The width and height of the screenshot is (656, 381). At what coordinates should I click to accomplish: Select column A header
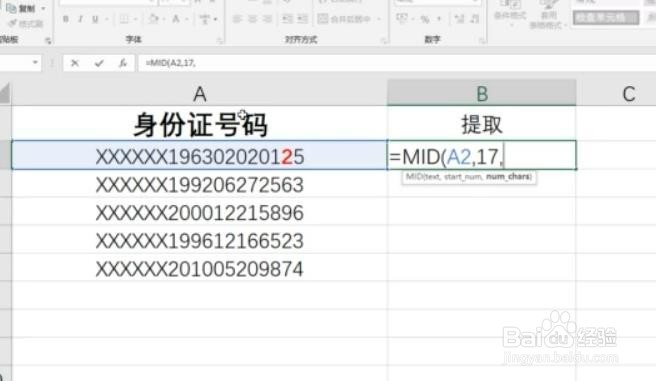click(x=200, y=94)
